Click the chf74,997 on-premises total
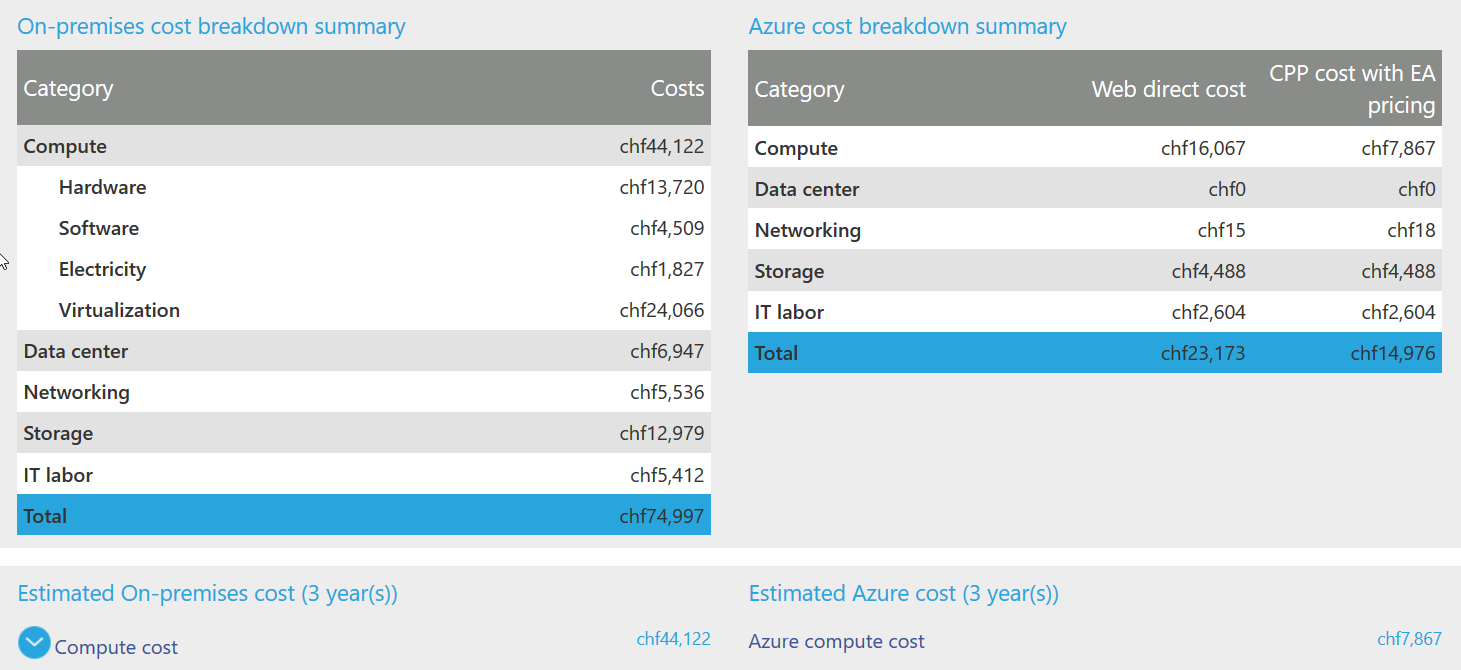This screenshot has height=670, width=1461. (662, 516)
